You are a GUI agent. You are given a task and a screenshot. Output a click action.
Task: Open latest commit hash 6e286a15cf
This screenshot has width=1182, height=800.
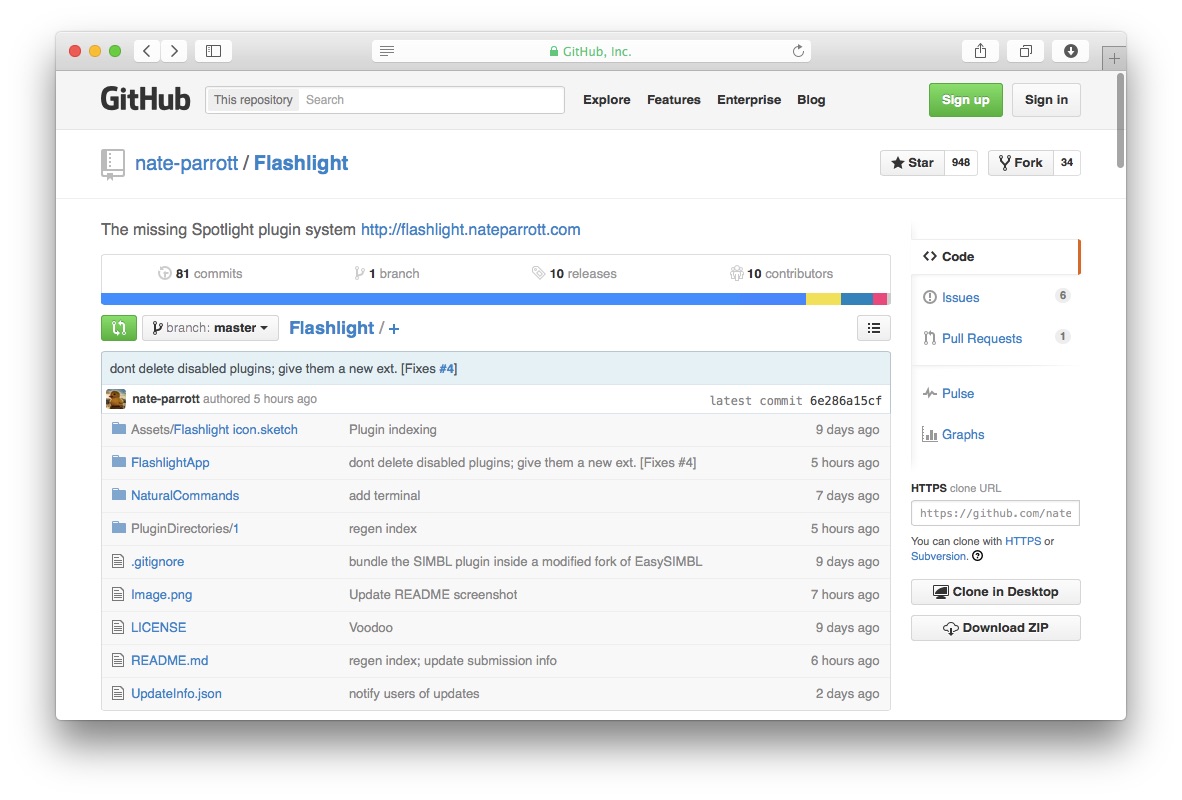point(846,400)
